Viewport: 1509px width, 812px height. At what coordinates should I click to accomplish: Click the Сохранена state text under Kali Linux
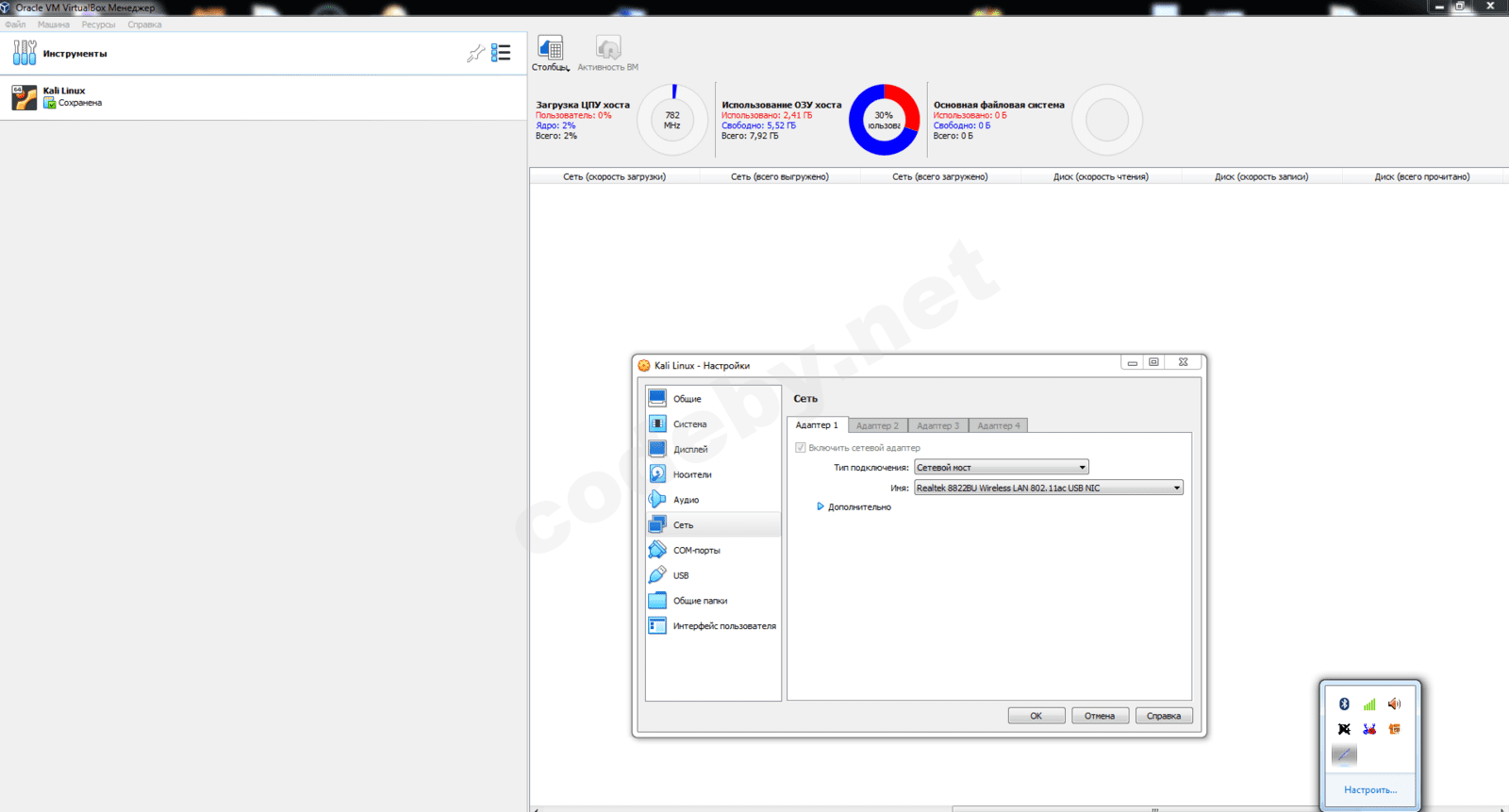tap(80, 103)
